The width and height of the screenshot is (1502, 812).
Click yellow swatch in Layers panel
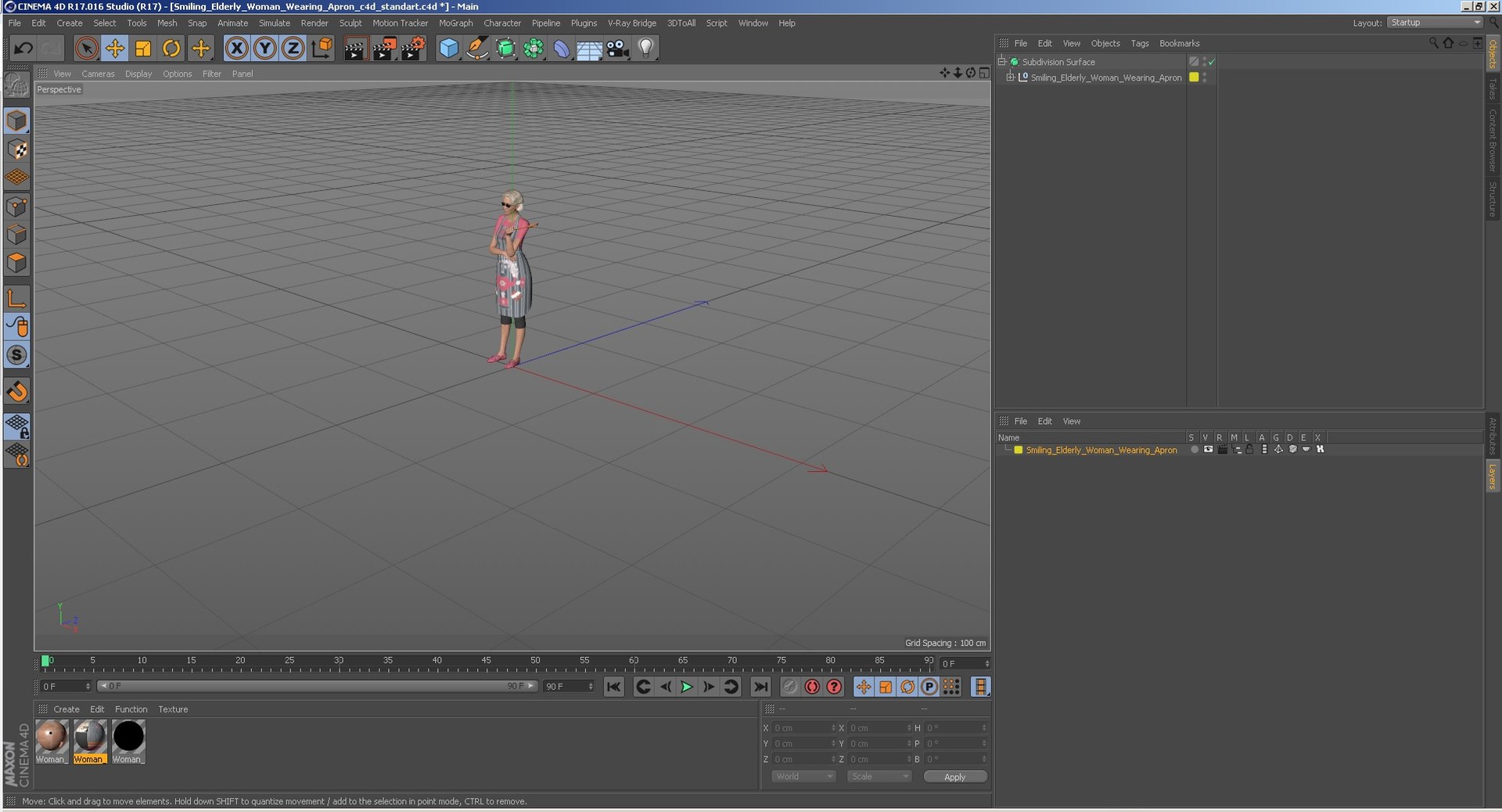(x=1018, y=450)
